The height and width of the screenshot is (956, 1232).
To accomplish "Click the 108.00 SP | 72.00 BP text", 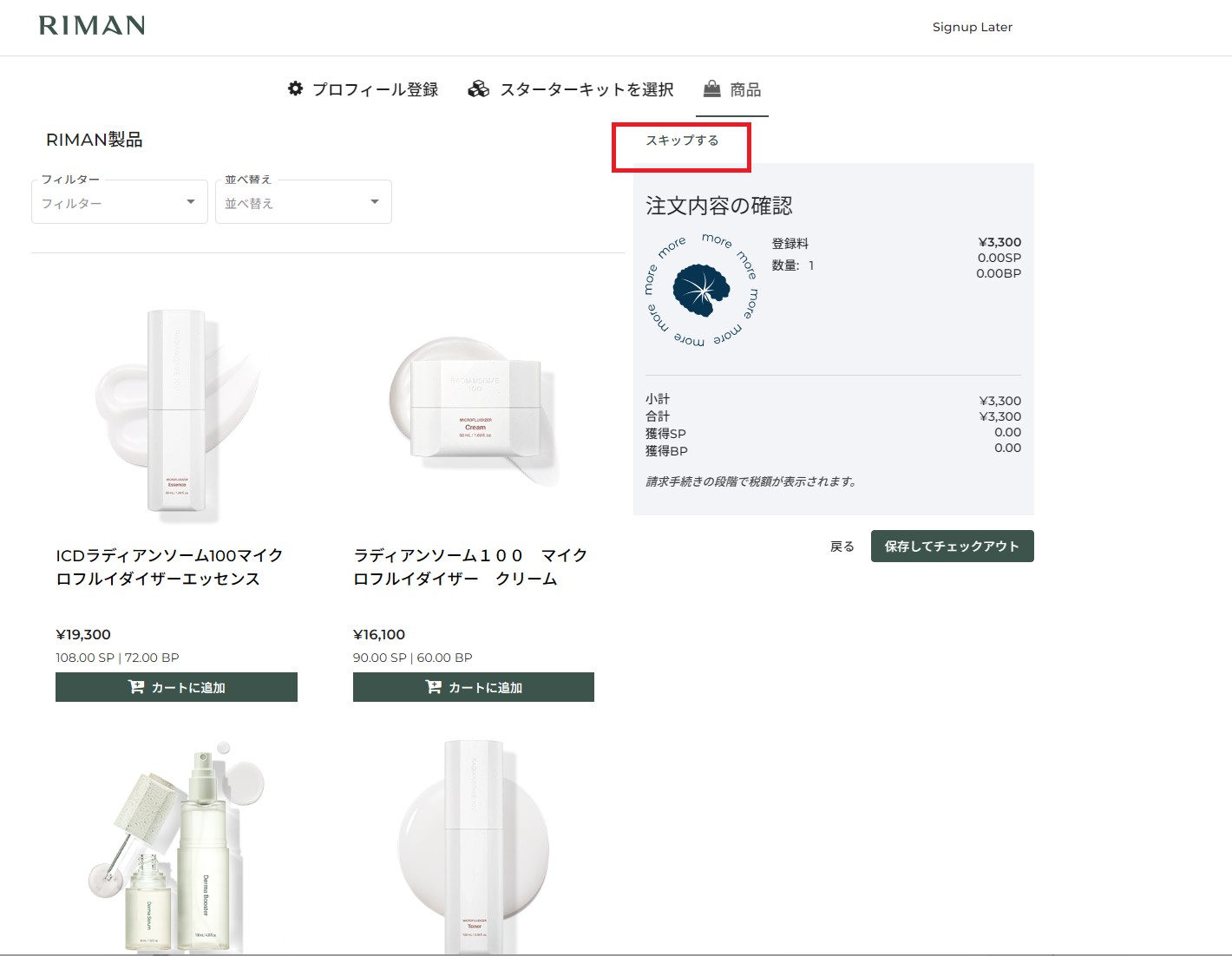I will [x=117, y=658].
